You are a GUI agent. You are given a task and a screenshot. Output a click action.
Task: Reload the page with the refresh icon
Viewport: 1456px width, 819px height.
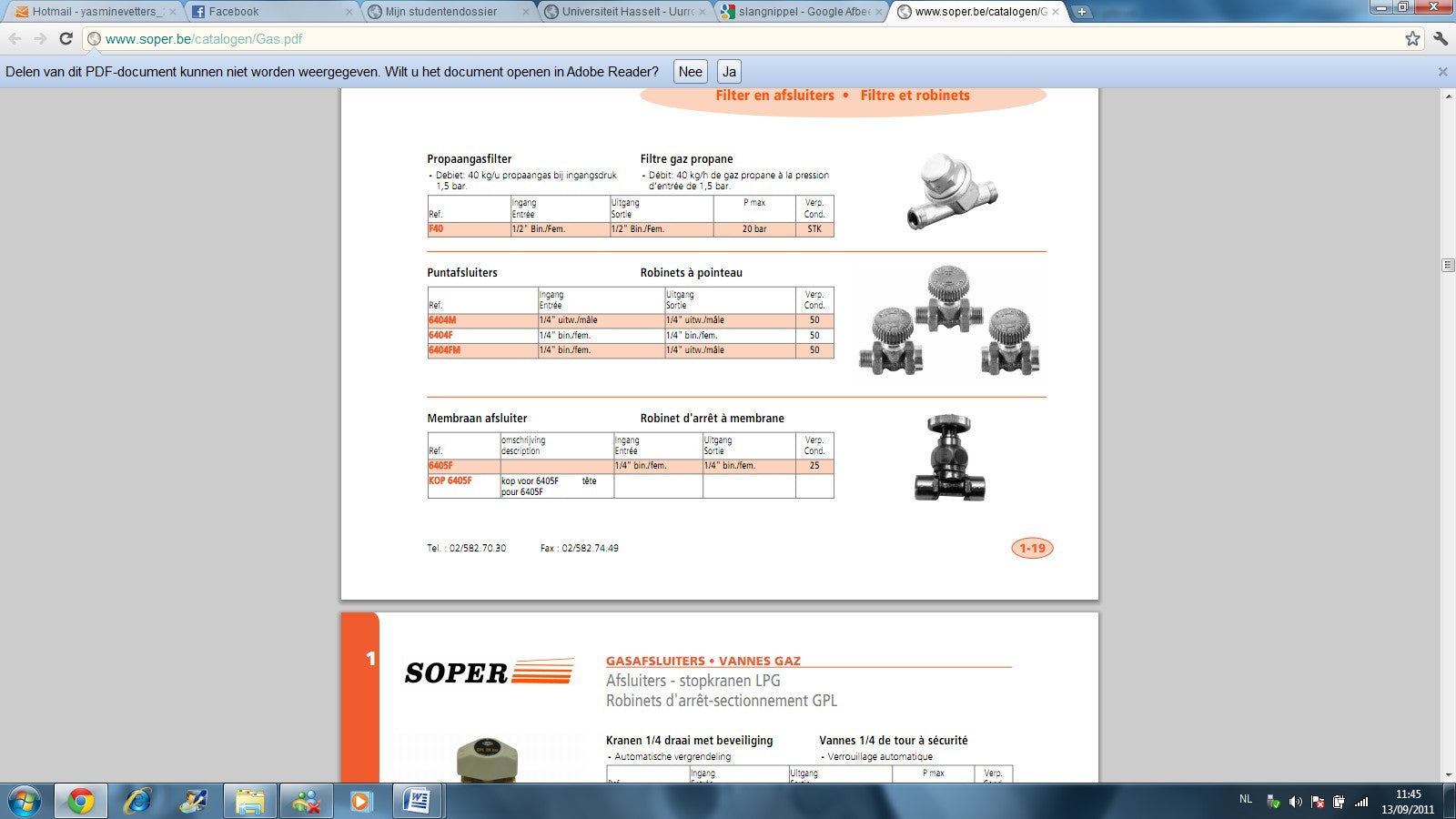tap(66, 38)
